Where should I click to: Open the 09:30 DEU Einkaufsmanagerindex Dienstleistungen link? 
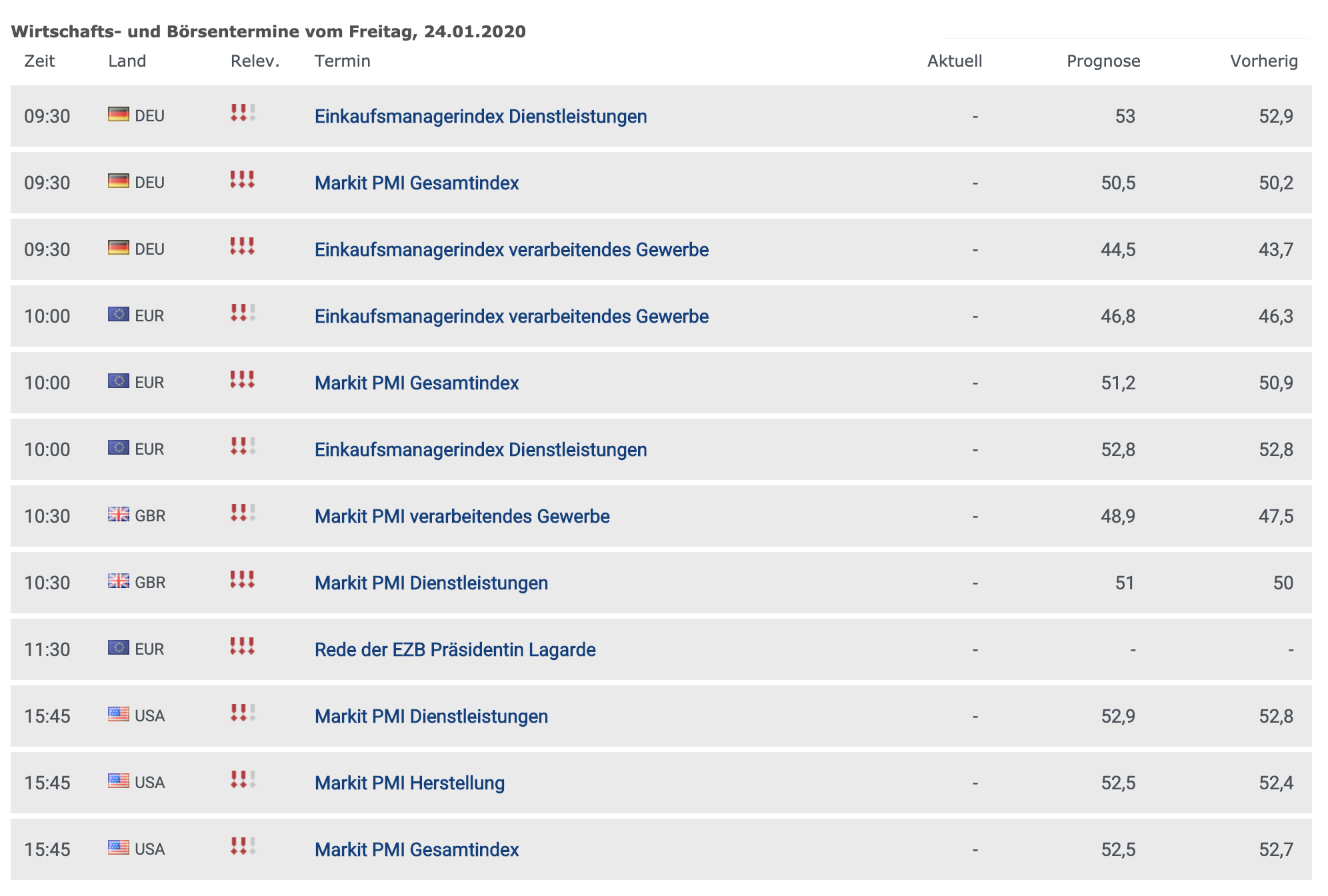481,116
